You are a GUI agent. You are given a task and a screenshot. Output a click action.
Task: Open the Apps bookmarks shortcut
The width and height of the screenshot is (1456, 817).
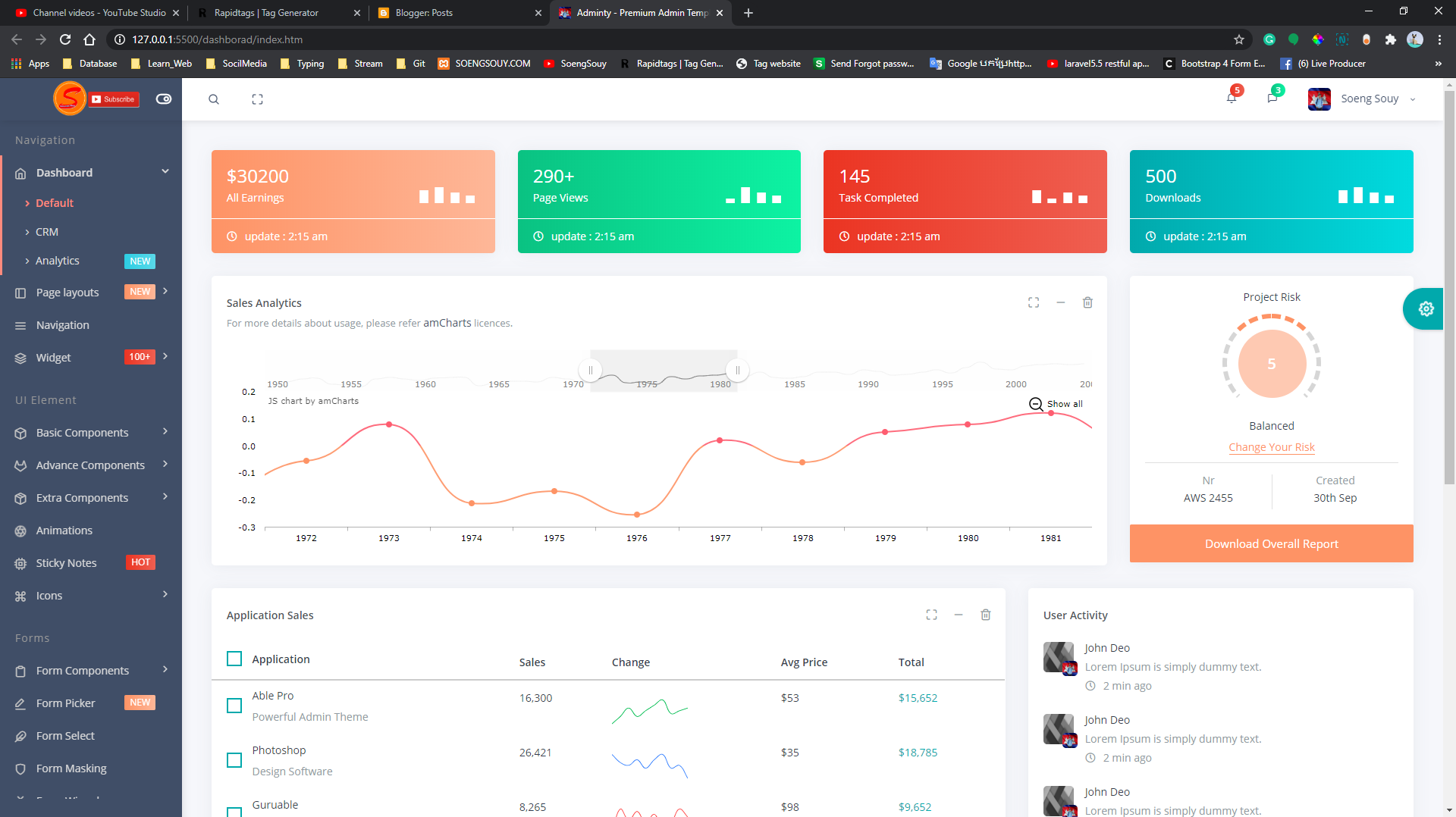pyautogui.click(x=31, y=64)
